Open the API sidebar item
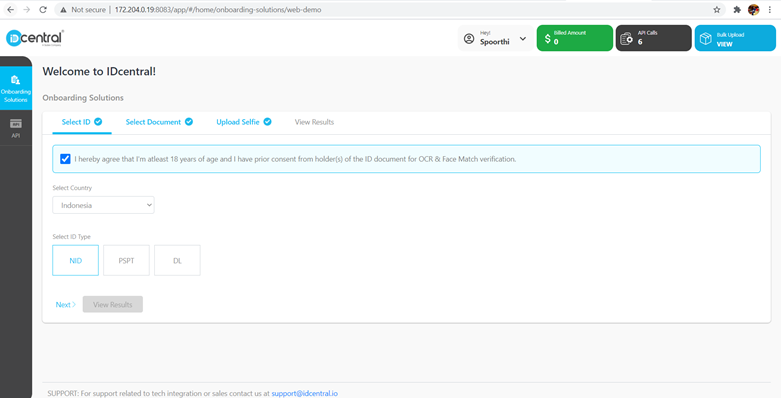Viewport: 781px width, 398px height. point(16,128)
